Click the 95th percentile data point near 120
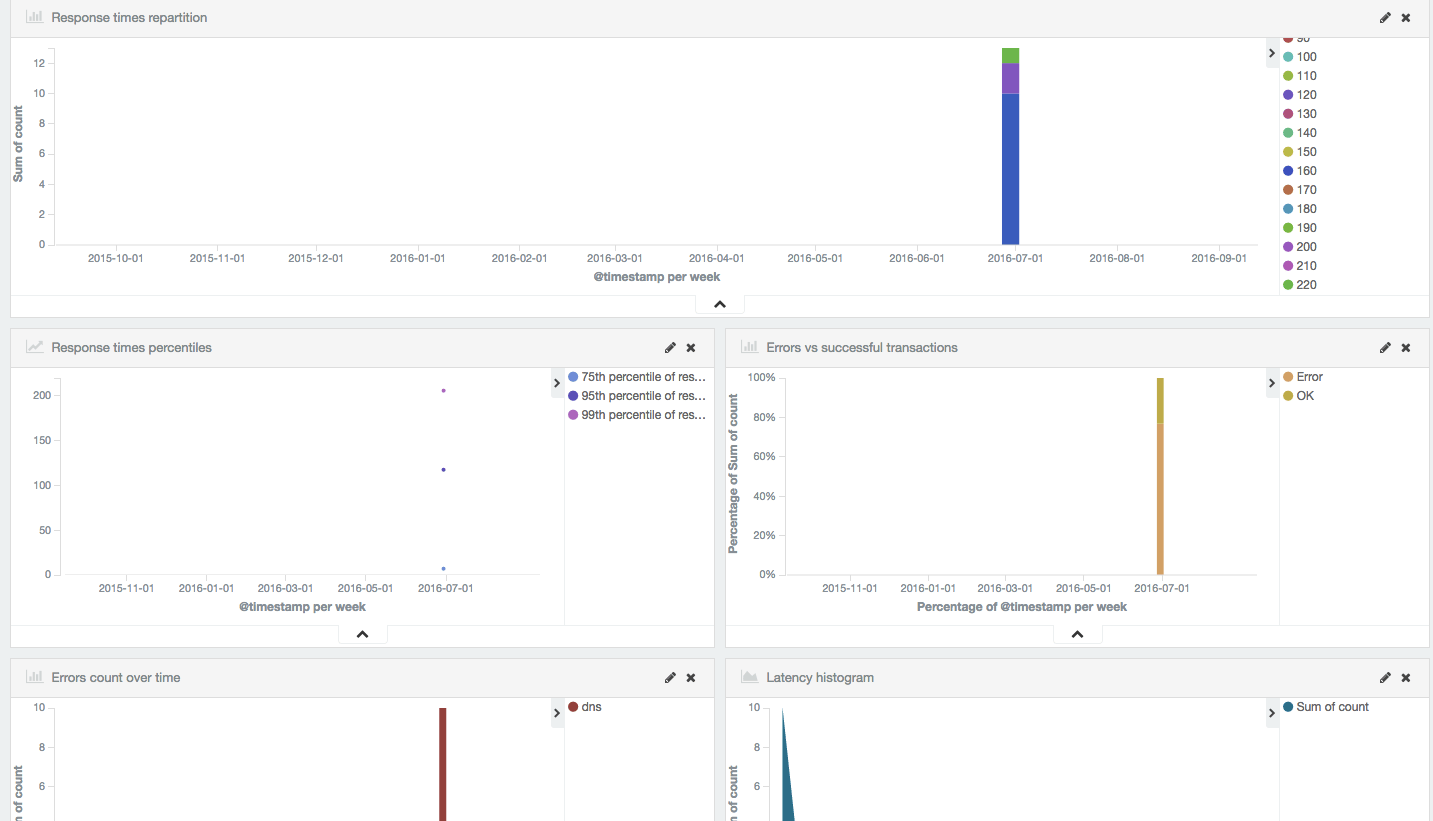The height and width of the screenshot is (821, 1433). pos(443,469)
